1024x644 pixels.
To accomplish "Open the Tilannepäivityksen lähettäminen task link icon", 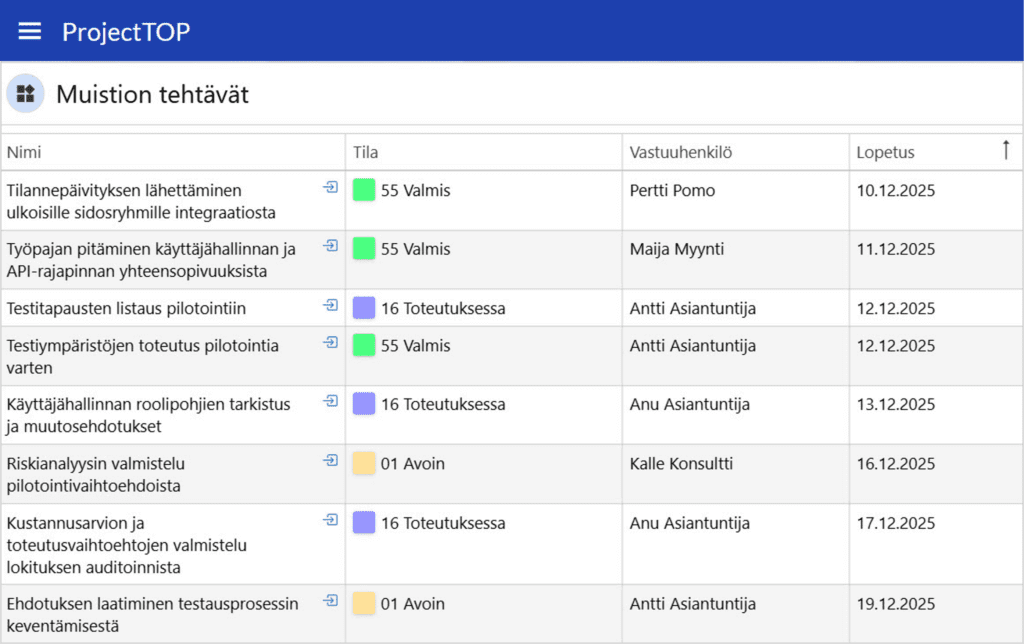I will [x=330, y=187].
